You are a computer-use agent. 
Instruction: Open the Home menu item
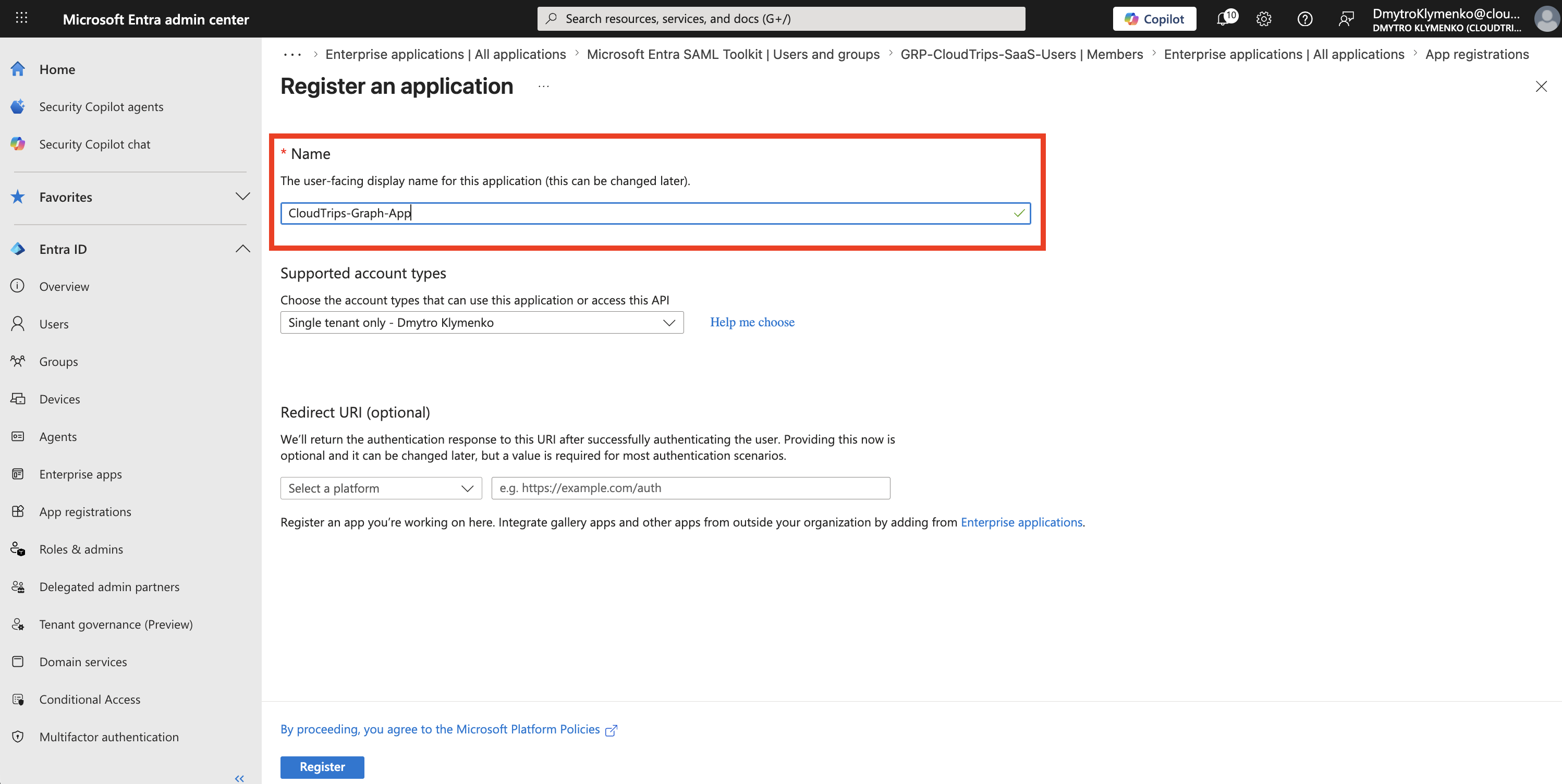tap(57, 69)
